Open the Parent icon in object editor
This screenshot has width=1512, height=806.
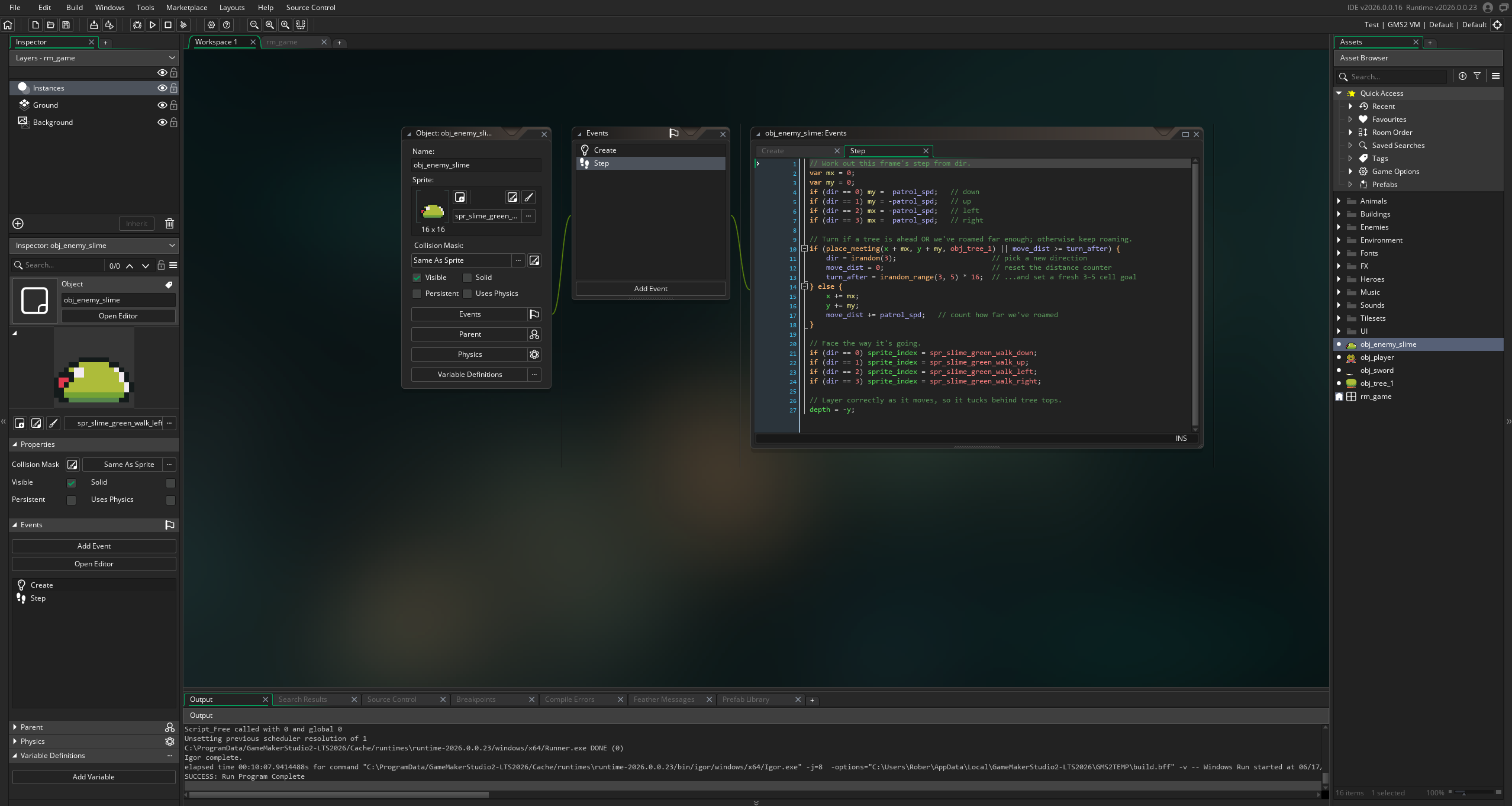(534, 334)
